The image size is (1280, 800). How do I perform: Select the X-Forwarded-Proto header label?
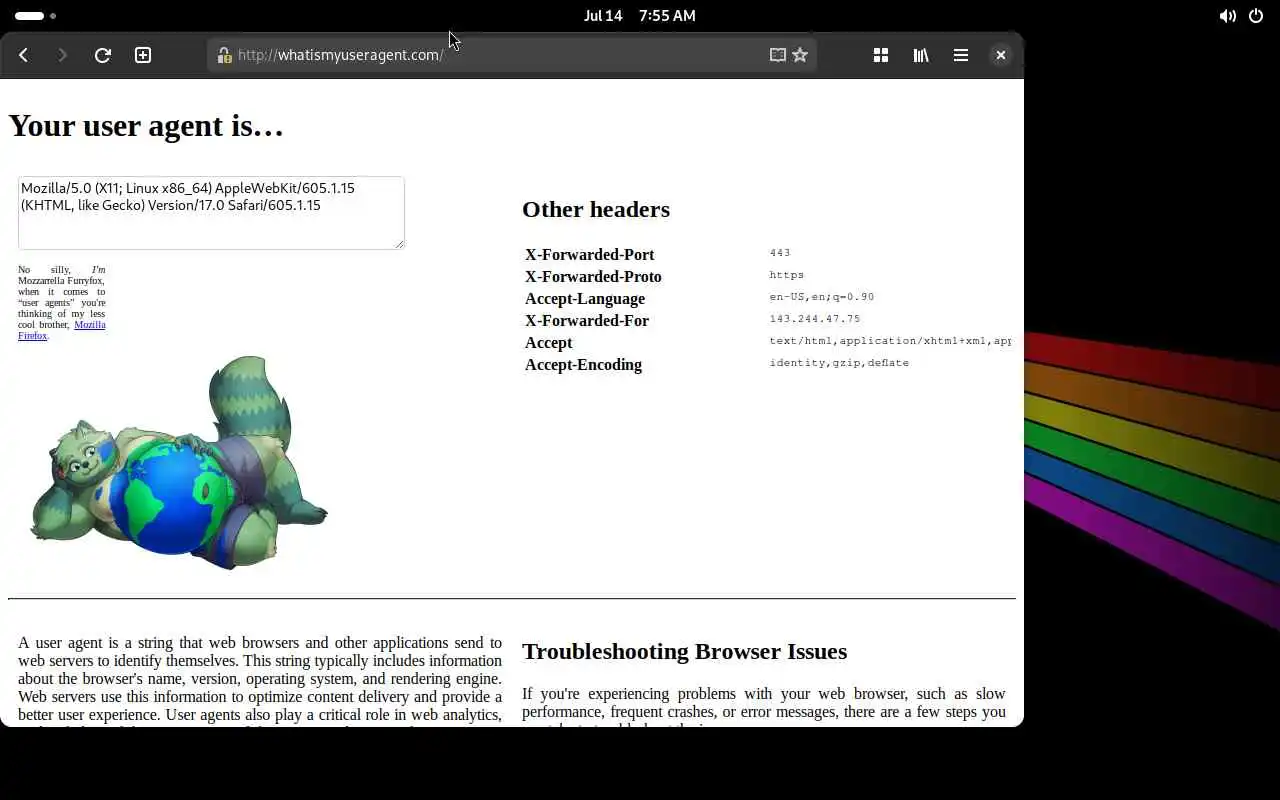pos(593,277)
